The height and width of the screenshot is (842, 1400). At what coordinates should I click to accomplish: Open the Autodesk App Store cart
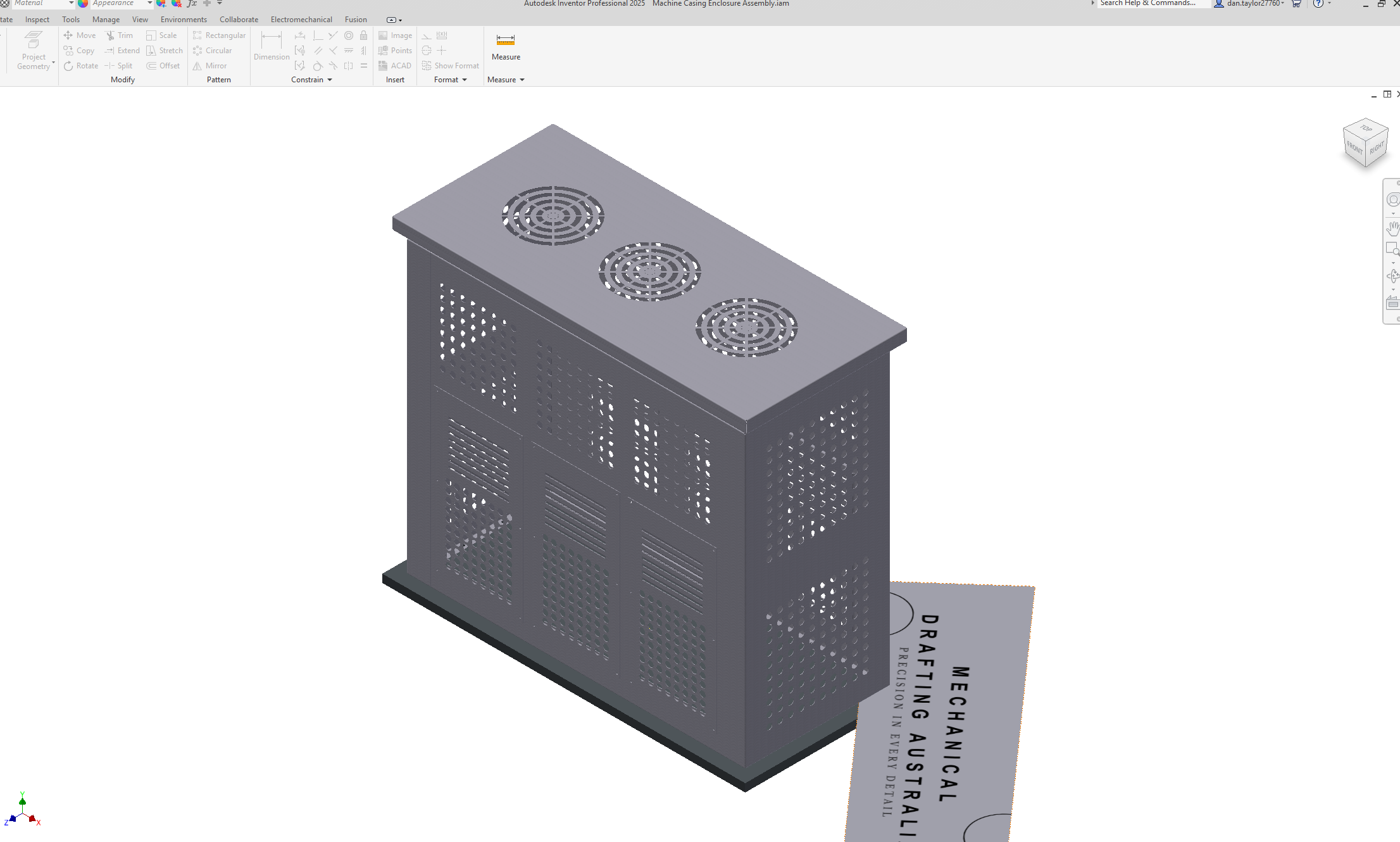click(x=1296, y=4)
